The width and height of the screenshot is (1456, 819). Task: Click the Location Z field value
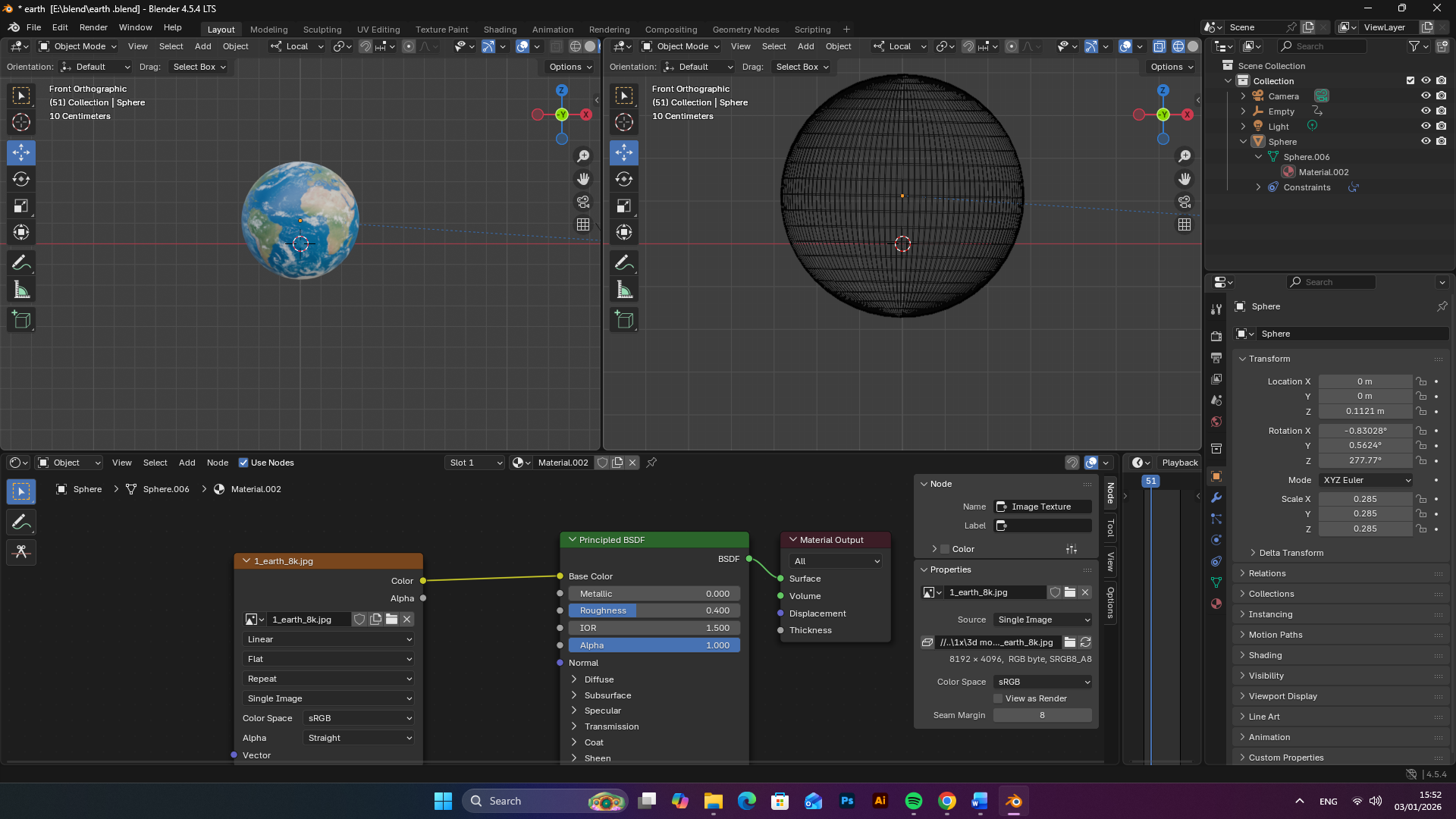click(1364, 411)
